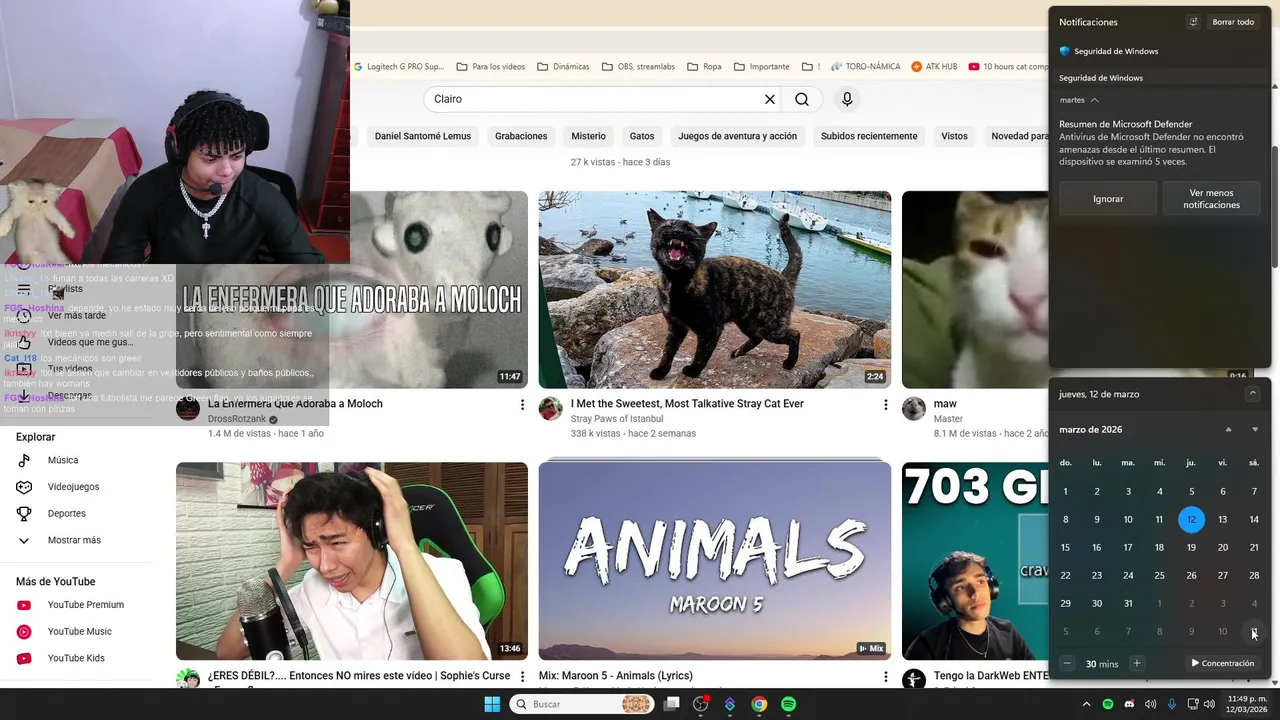Image resolution: width=1280 pixels, height=720 pixels.
Task: Click the taskbar clock showing 11:49 p. m.
Action: point(1249,704)
